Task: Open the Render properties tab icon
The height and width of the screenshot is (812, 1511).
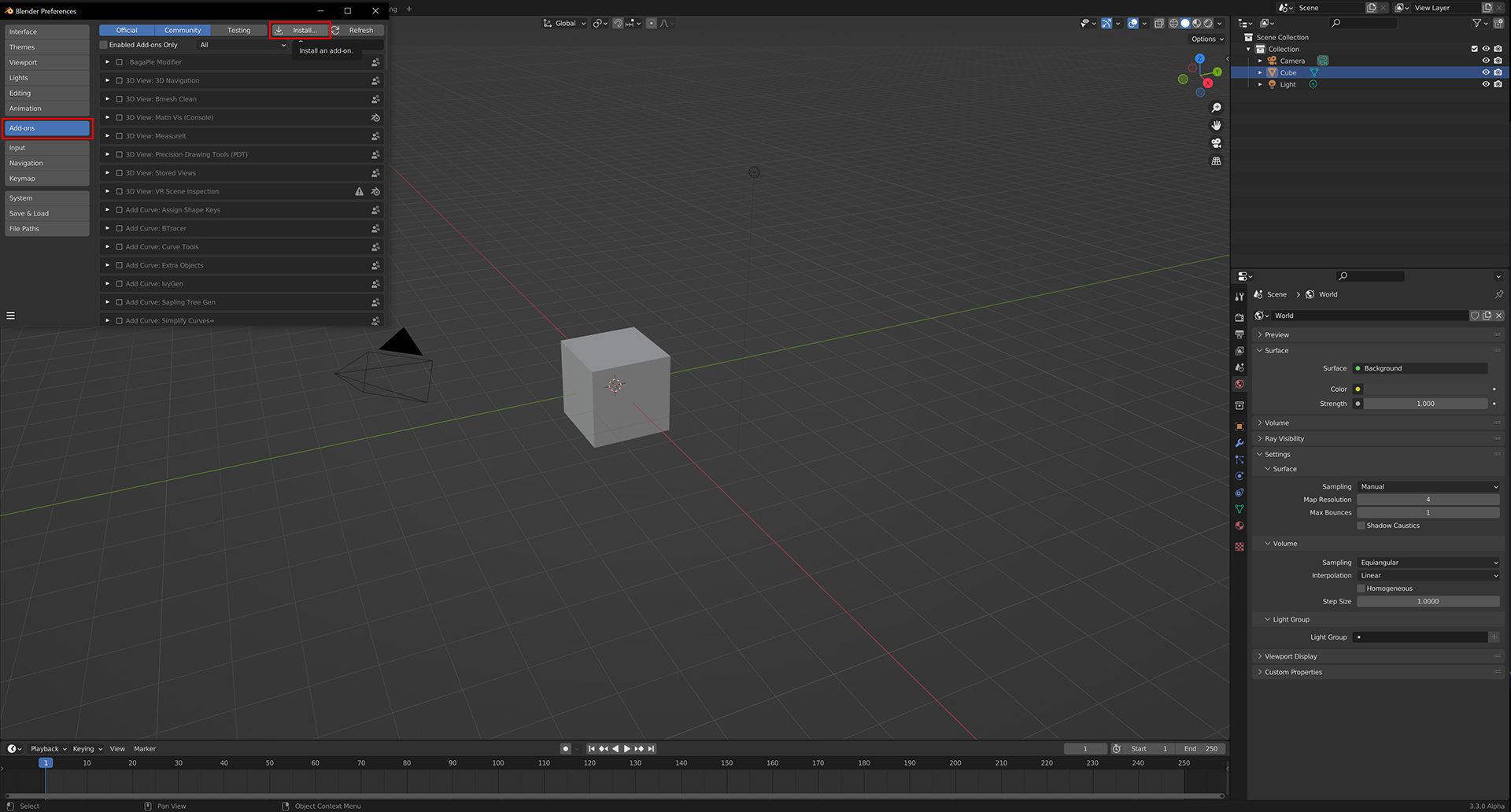Action: point(1239,318)
